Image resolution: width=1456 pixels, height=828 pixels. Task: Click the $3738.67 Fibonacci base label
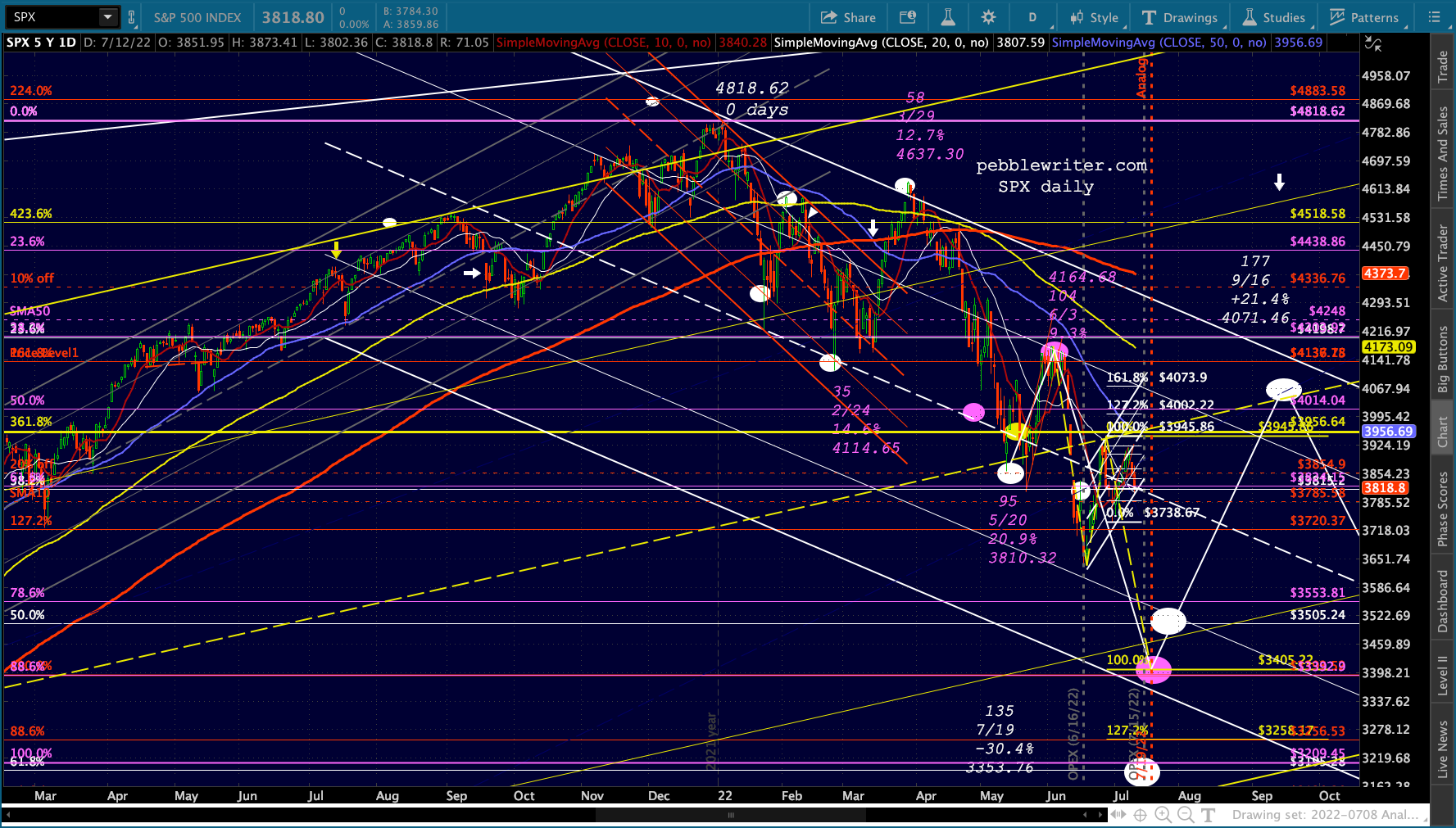coord(1172,513)
